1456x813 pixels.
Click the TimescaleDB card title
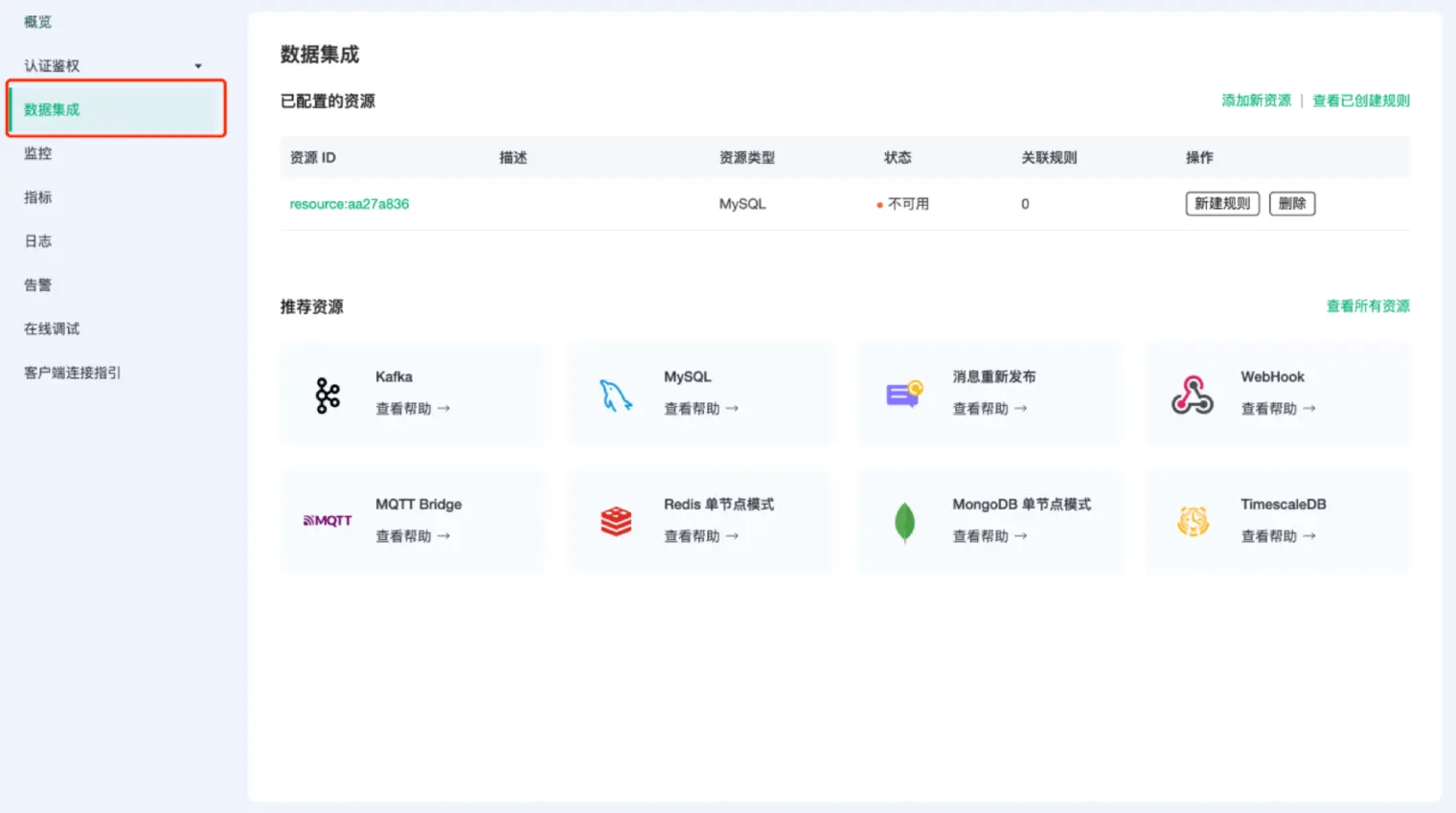(x=1284, y=505)
